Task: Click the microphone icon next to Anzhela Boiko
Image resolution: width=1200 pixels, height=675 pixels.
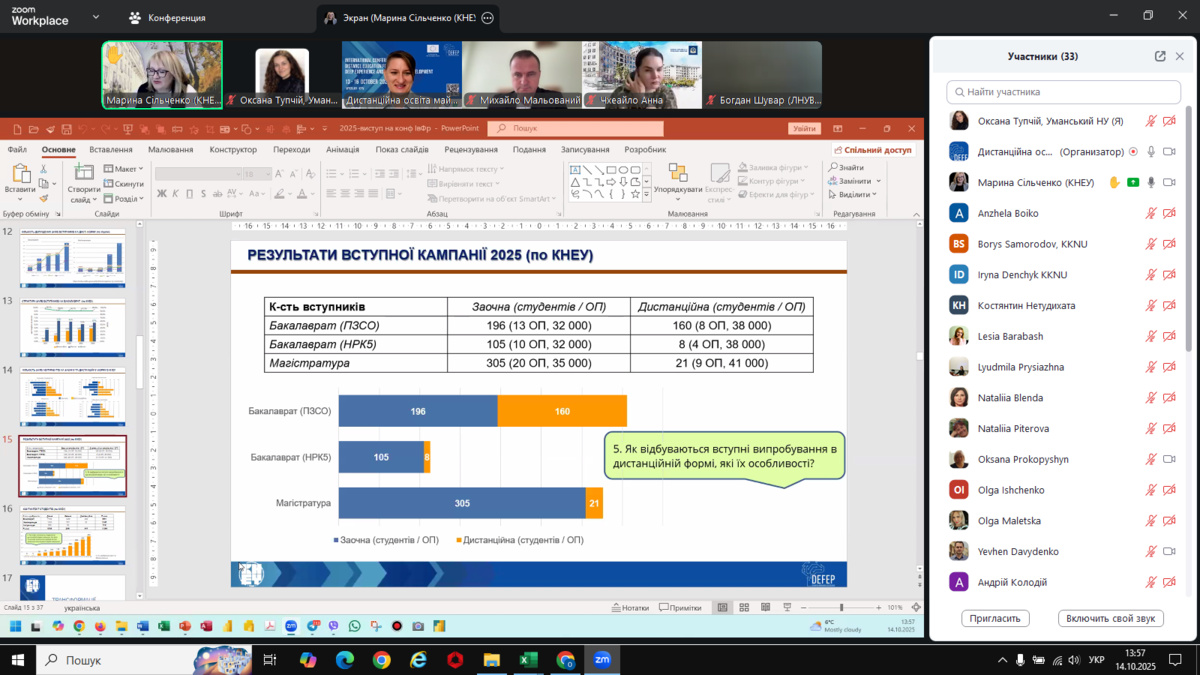Action: 1151,213
